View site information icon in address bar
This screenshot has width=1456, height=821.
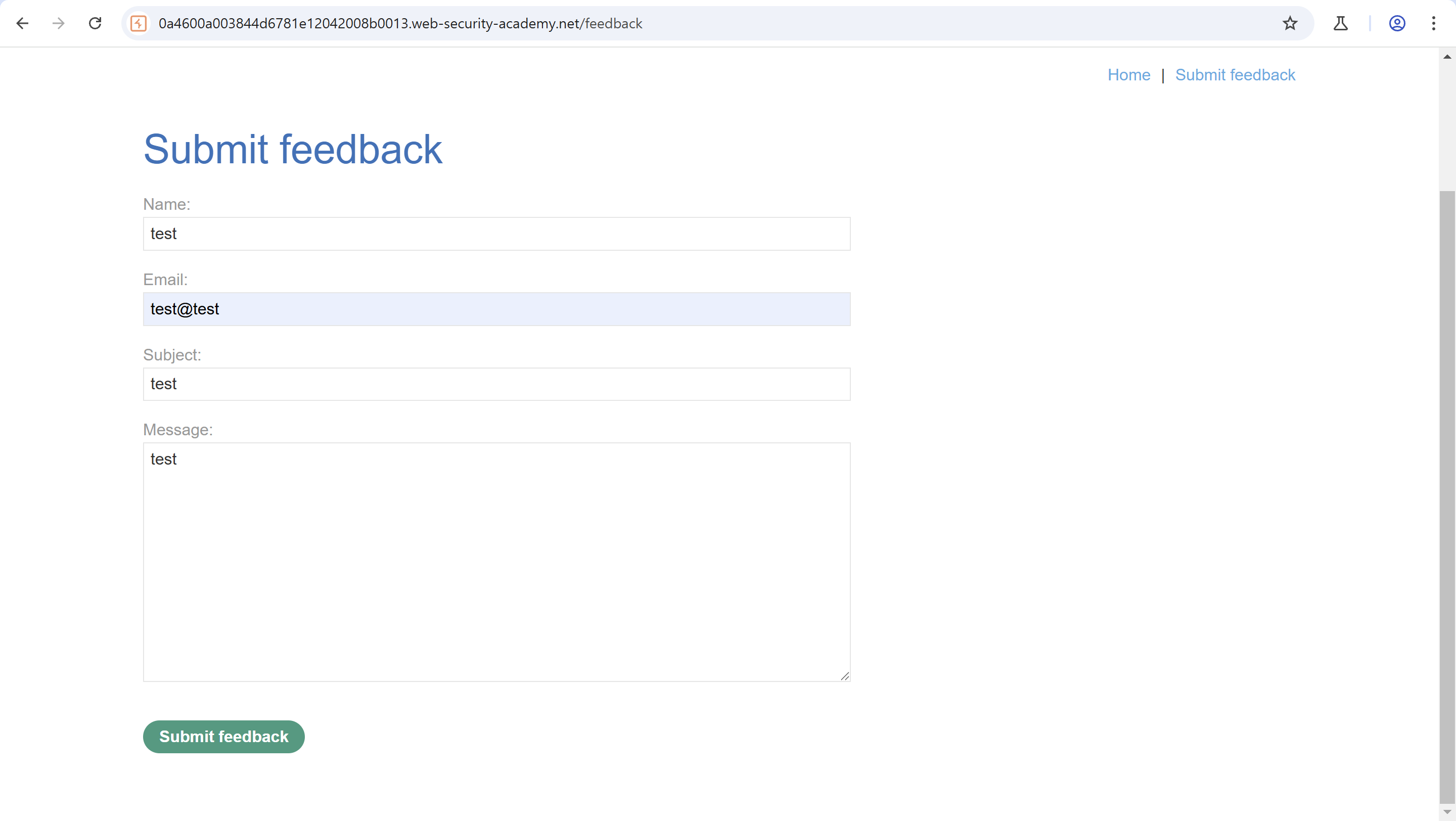139,23
